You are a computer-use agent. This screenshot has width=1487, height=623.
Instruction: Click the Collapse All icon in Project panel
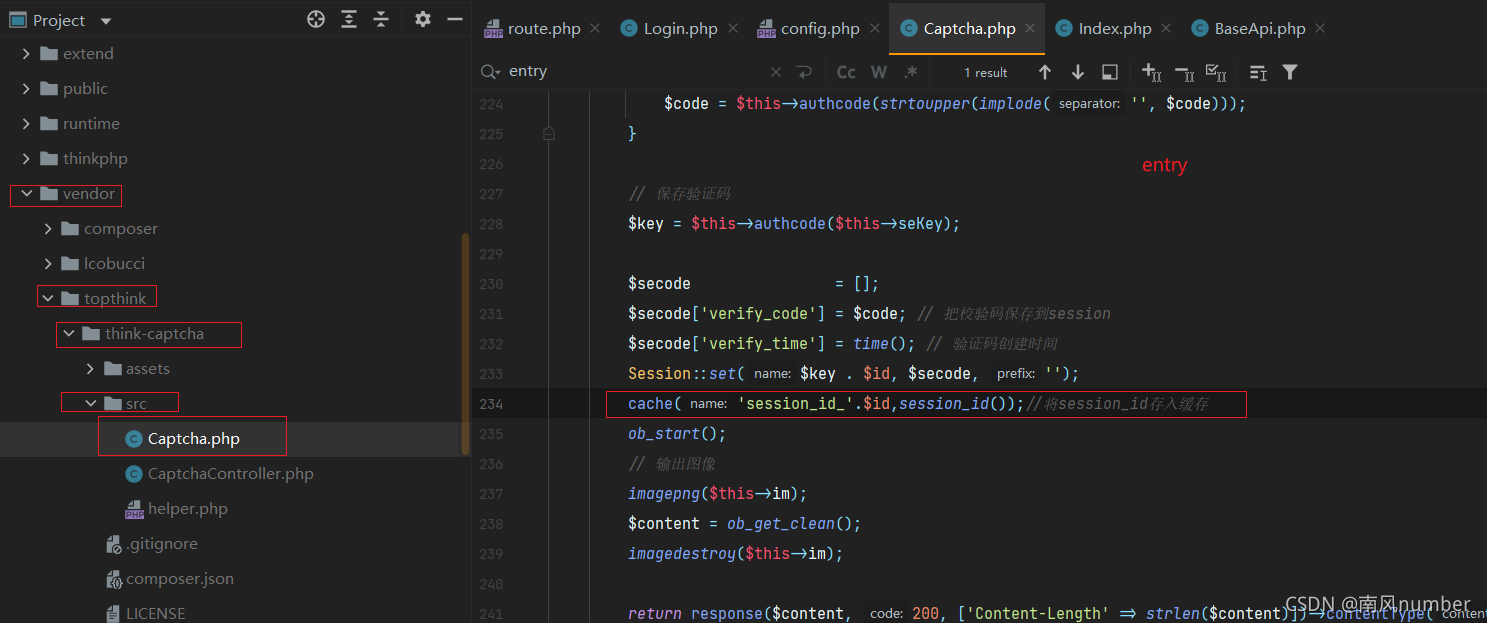[x=381, y=19]
